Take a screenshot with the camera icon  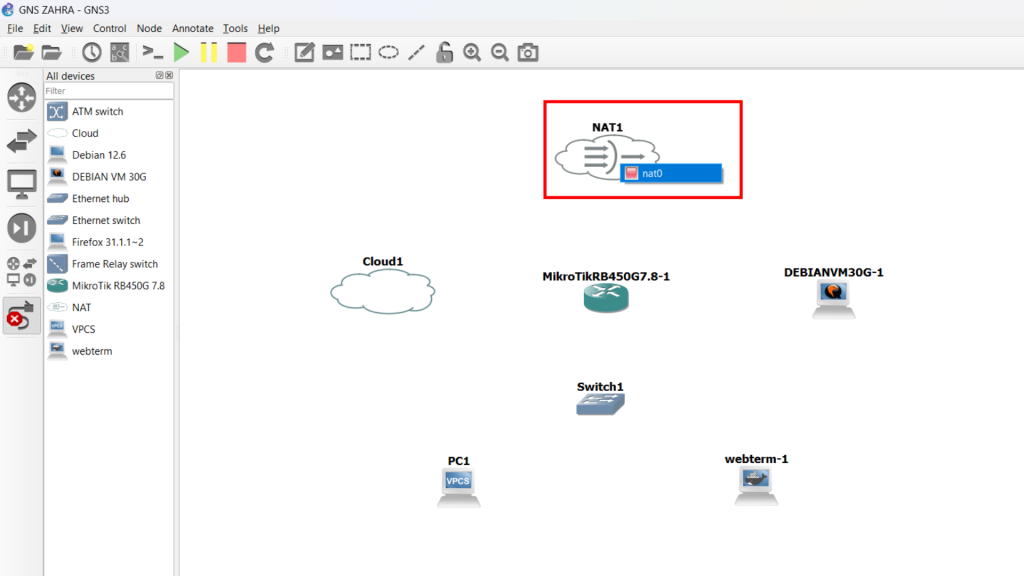pyautogui.click(x=528, y=53)
